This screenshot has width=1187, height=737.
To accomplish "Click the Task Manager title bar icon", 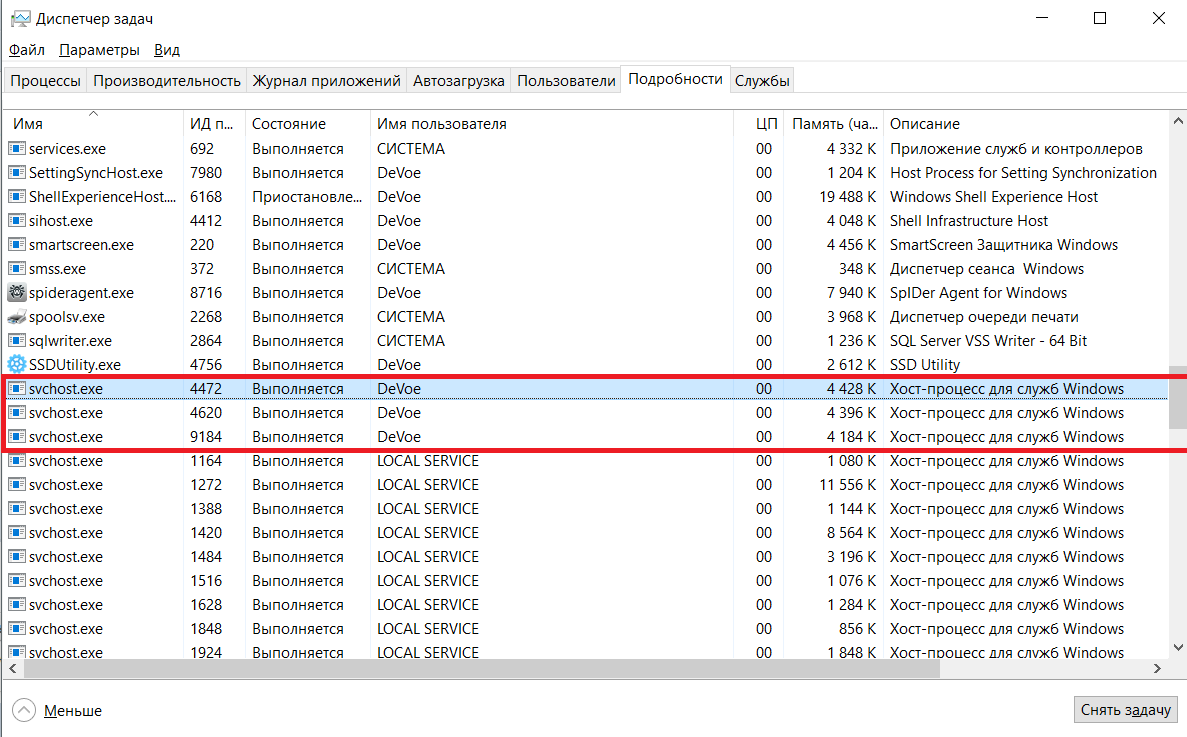I will coord(18,19).
